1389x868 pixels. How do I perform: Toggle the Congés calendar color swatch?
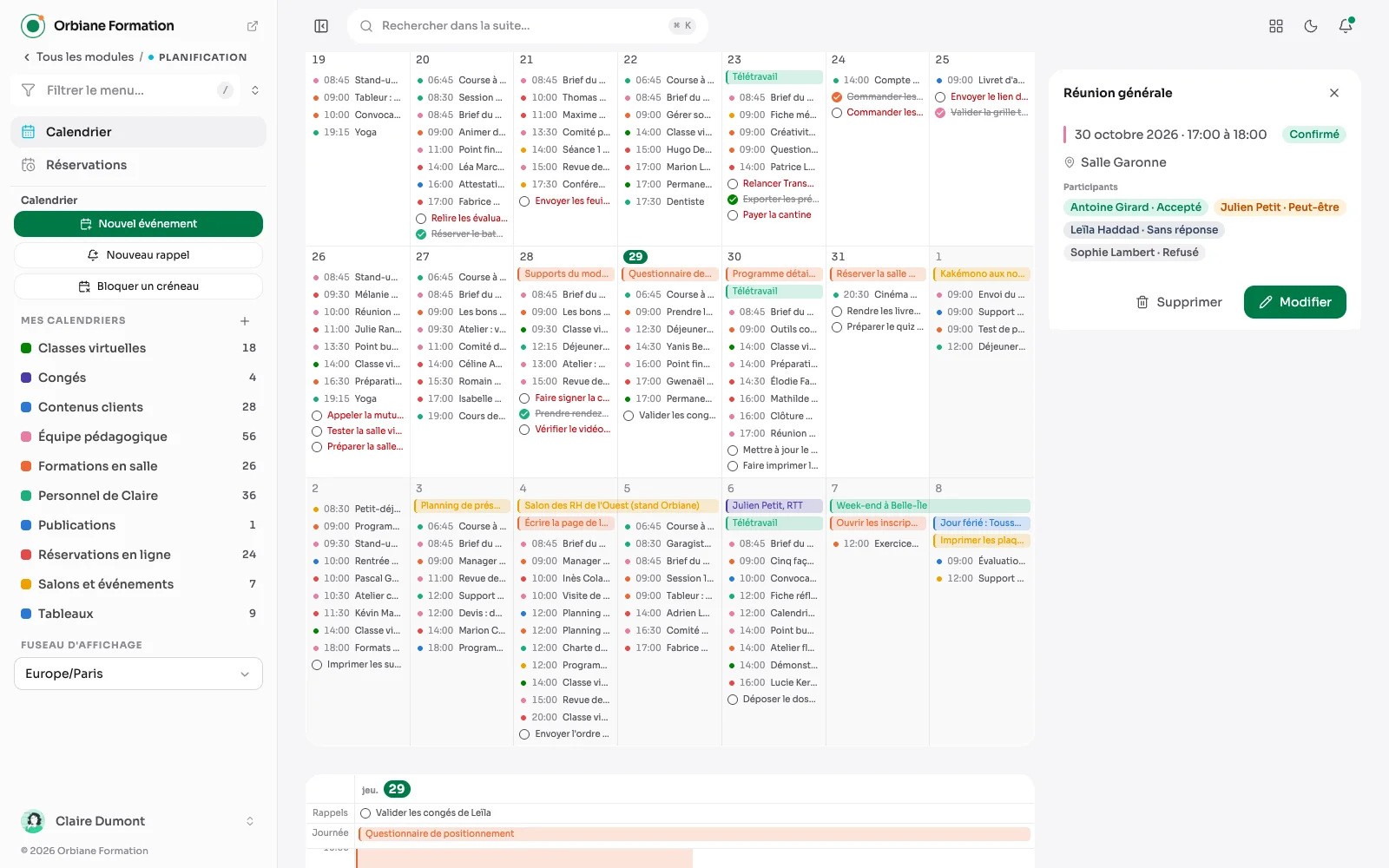(x=26, y=378)
